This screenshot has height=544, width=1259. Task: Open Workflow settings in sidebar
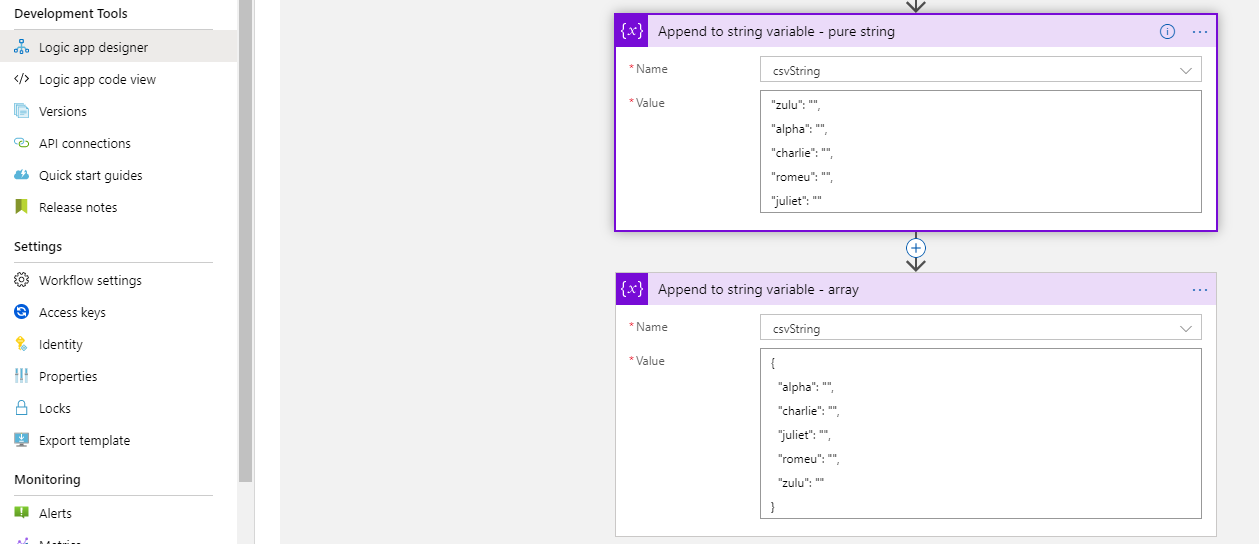pos(90,280)
